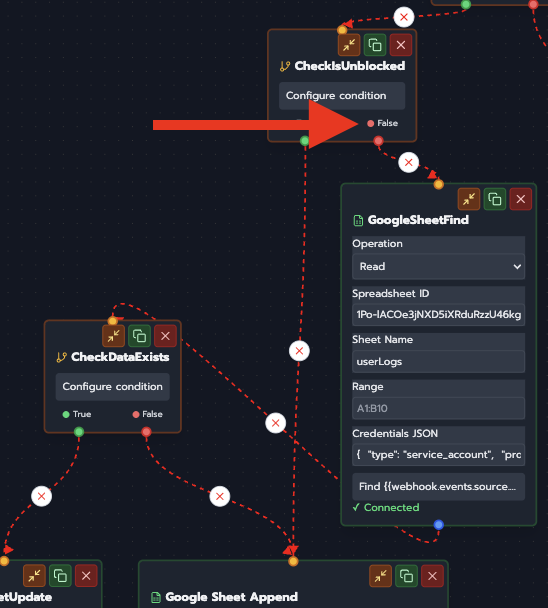Click the CheckDataExists node title
This screenshot has width=548, height=608.
(x=120, y=357)
